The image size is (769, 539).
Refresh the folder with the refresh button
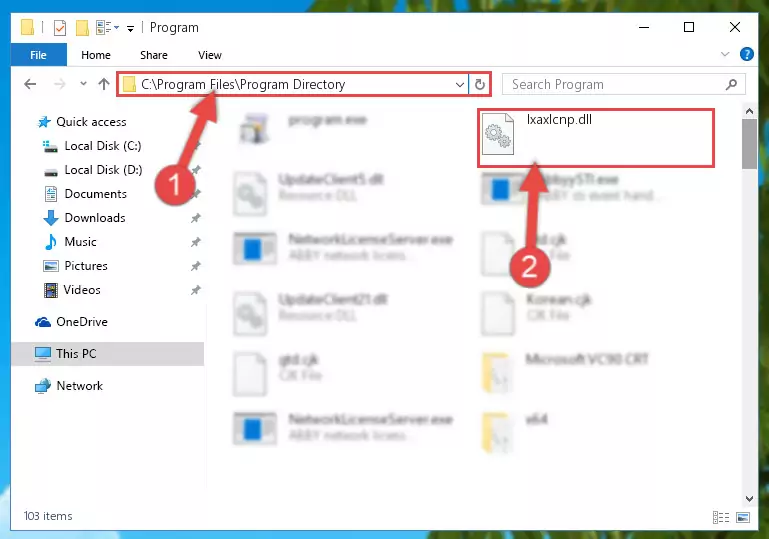(x=480, y=84)
